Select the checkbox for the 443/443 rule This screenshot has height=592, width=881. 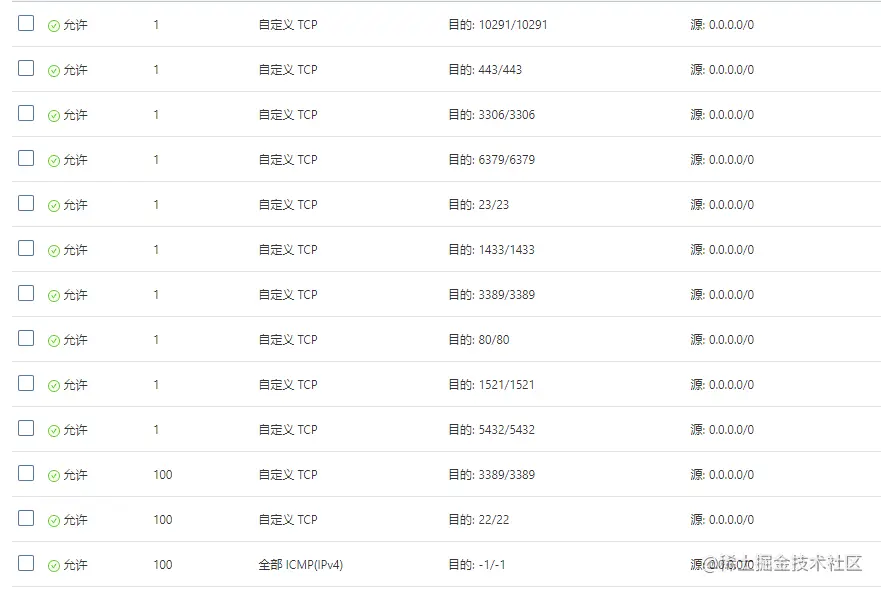click(x=26, y=69)
